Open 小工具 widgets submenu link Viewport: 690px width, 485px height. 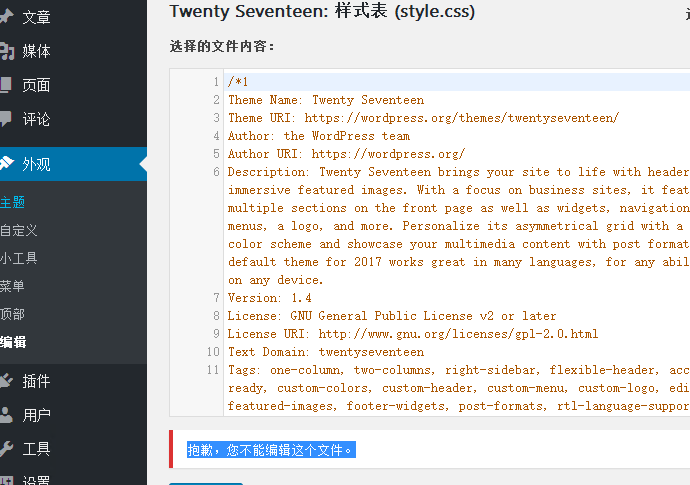18,258
